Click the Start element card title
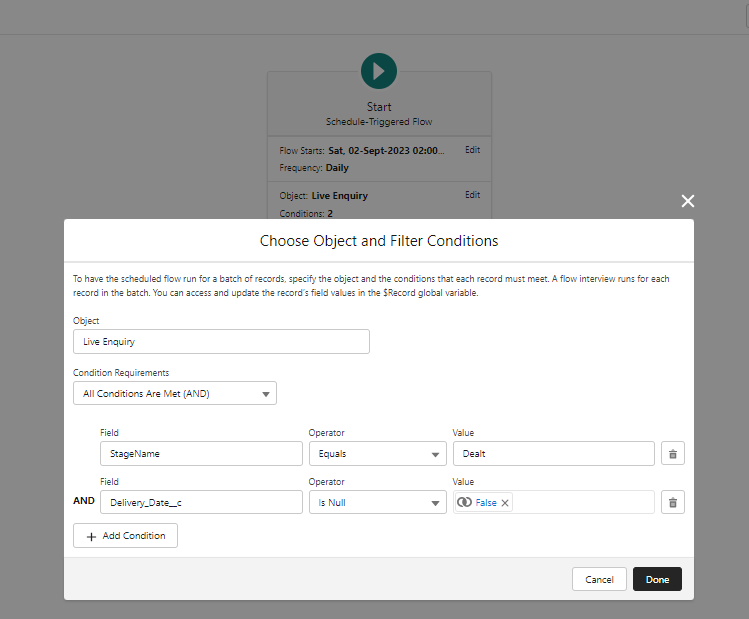This screenshot has width=749, height=619. (379, 107)
